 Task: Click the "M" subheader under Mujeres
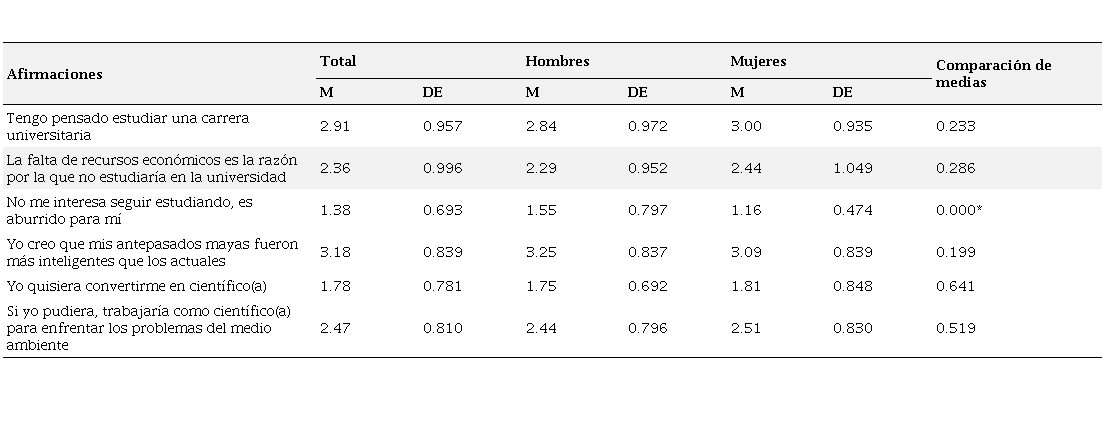tap(737, 92)
